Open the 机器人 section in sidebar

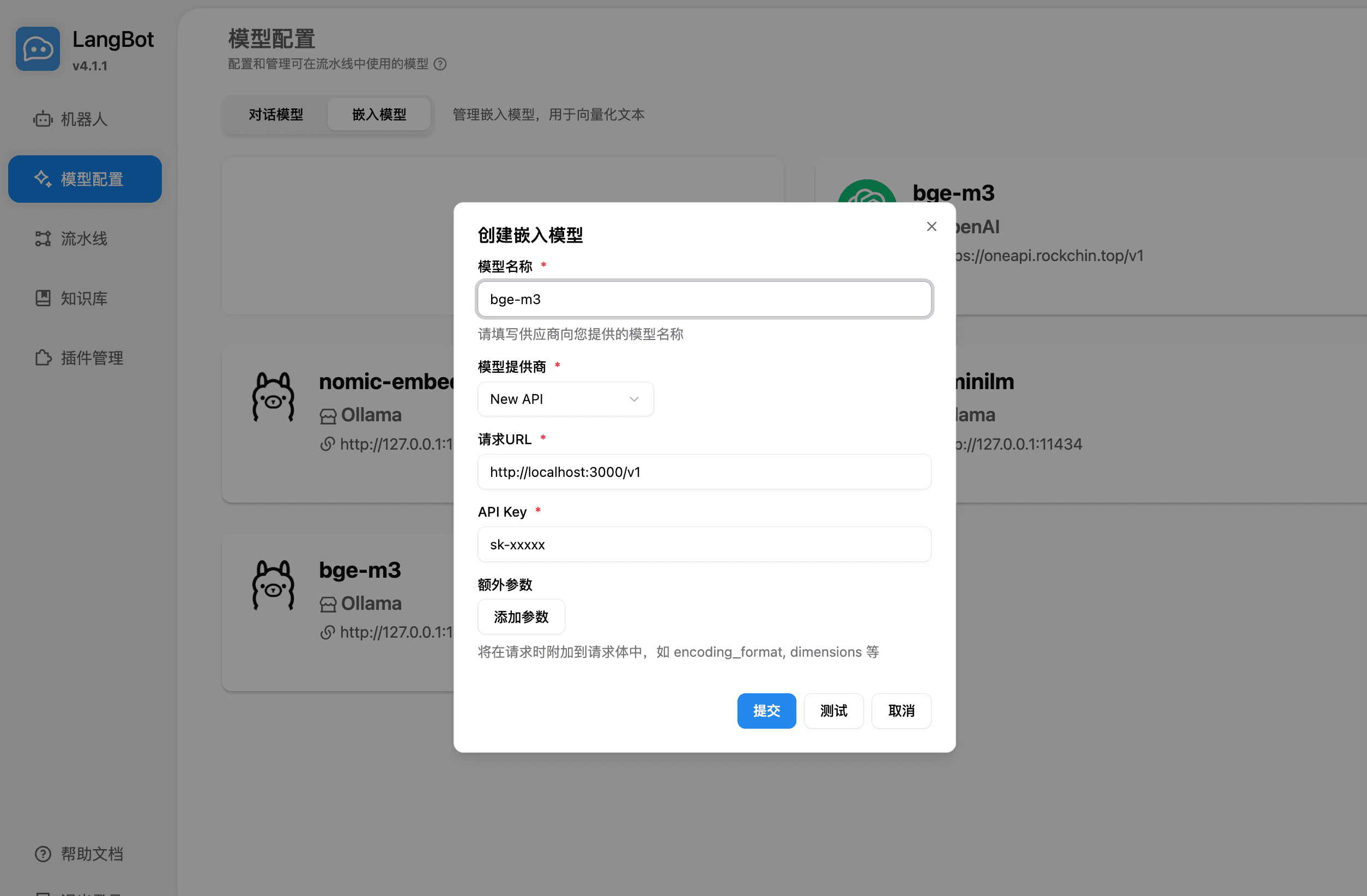point(83,119)
